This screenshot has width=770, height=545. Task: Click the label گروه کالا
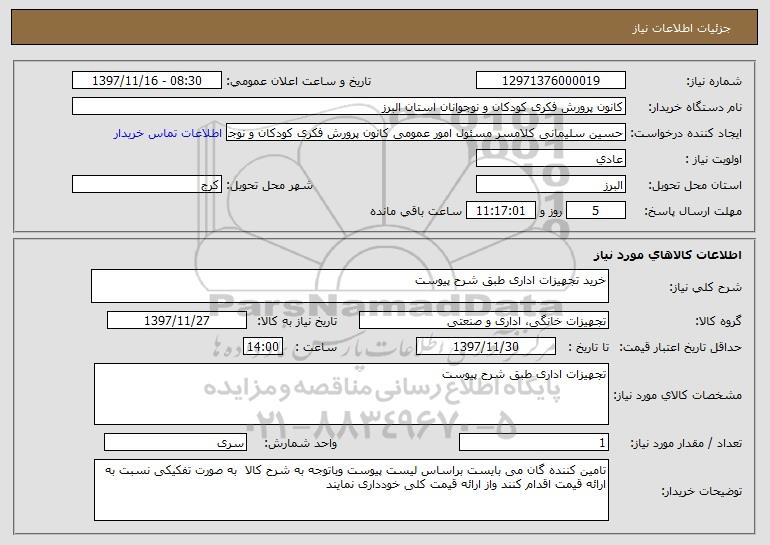(718, 321)
